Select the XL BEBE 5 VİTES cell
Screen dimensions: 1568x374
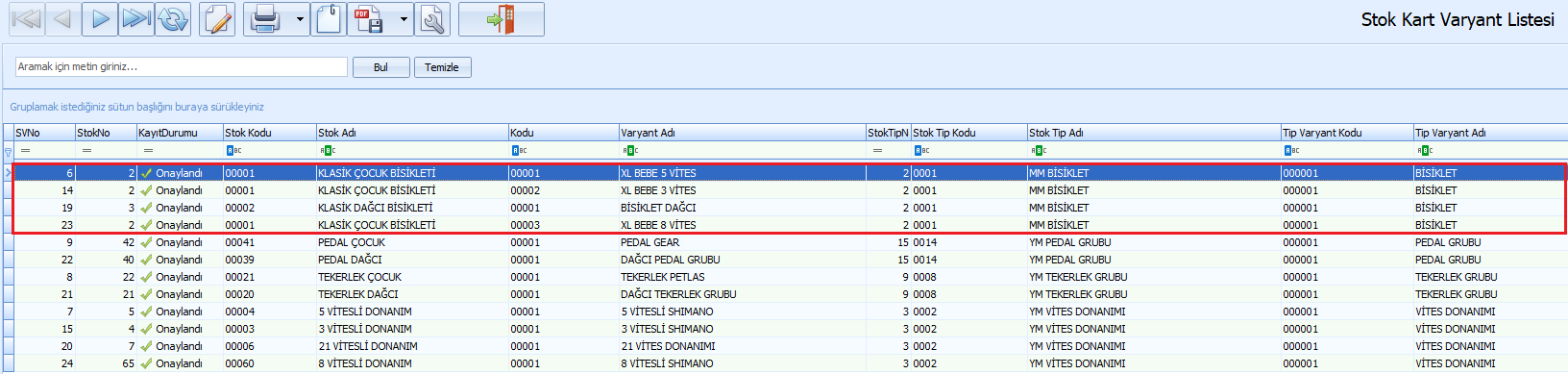pyautogui.click(x=742, y=173)
